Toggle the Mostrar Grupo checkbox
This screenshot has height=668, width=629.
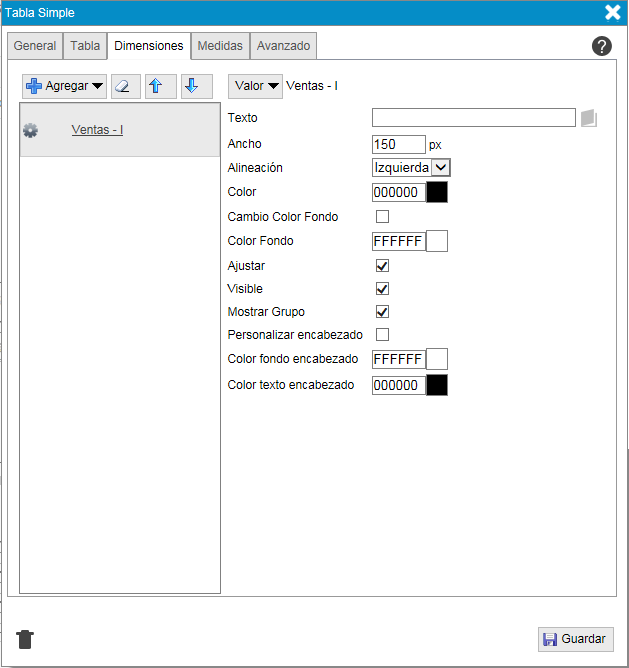pyautogui.click(x=382, y=312)
